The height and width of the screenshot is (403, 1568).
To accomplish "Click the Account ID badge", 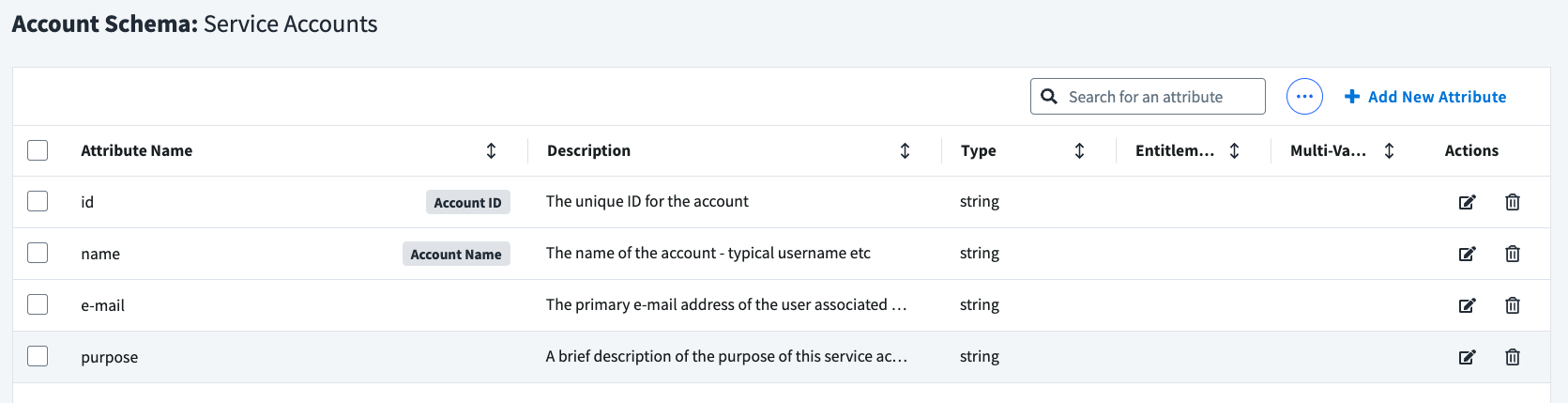I will coord(467,202).
